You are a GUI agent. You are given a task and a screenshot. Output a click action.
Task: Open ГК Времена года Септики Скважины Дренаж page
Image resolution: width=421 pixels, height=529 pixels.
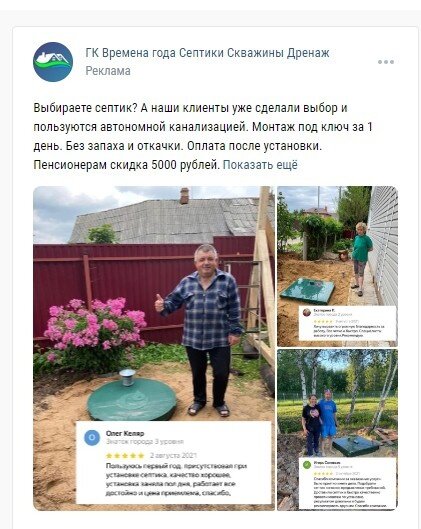click(x=207, y=53)
